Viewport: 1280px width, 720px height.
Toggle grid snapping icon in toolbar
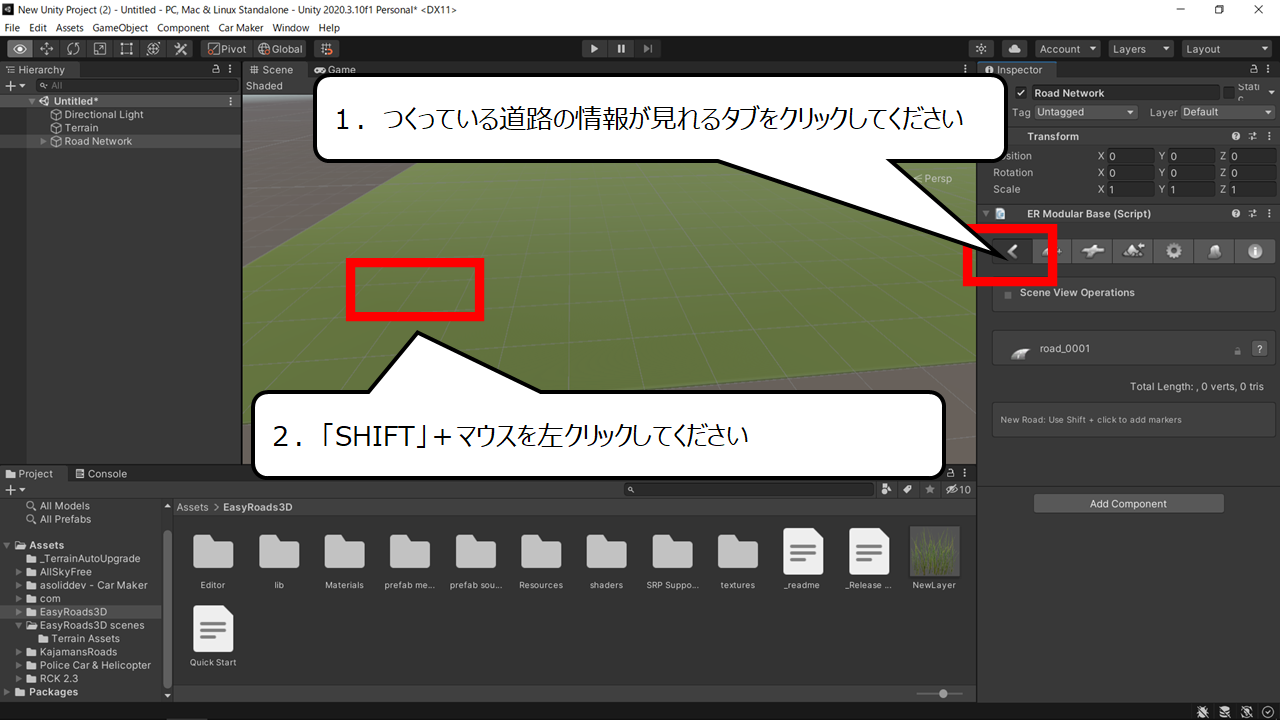(x=326, y=49)
